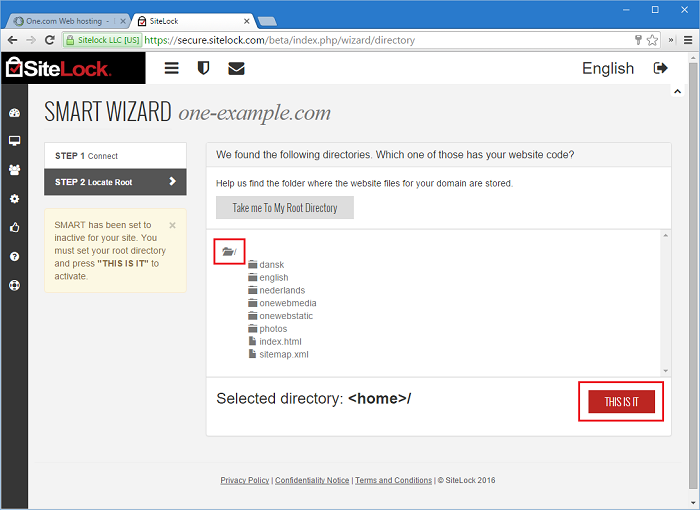The width and height of the screenshot is (700, 510).
Task: Close the SiteLock browser tab
Action: click(246, 21)
